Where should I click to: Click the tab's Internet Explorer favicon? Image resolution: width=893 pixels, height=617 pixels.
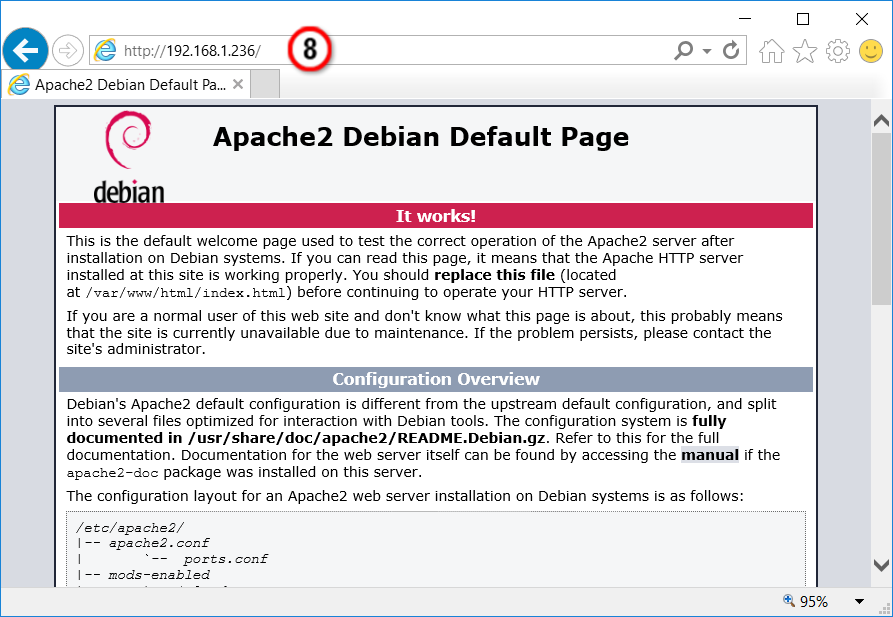click(x=19, y=85)
